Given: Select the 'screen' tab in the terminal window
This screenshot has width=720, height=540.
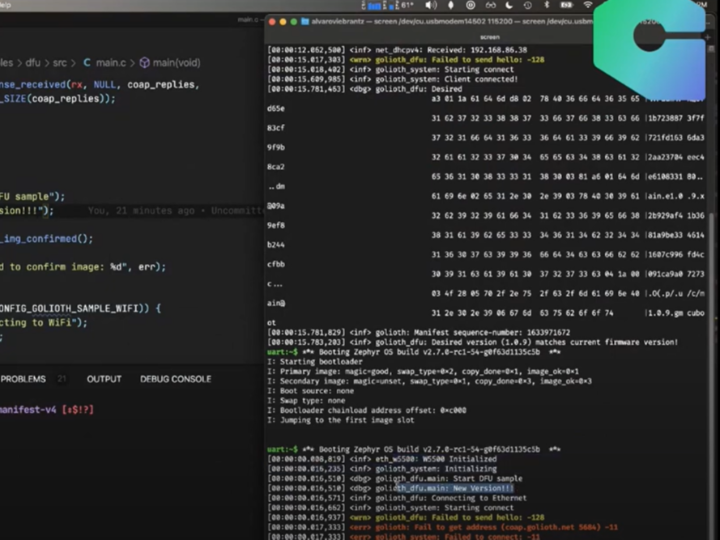Looking at the screenshot, I should point(489,37).
